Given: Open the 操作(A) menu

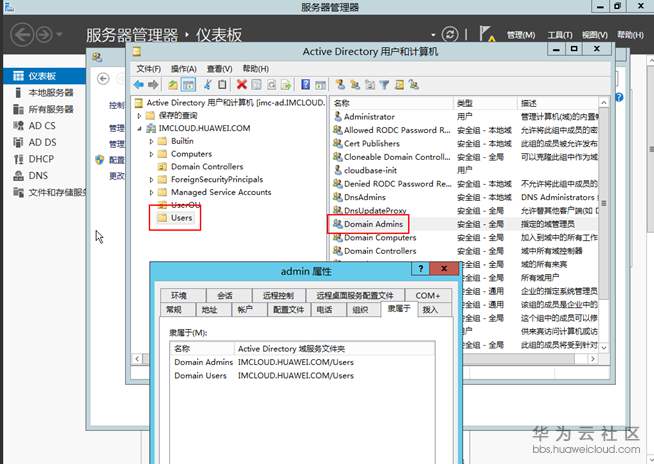Looking at the screenshot, I should [184, 69].
